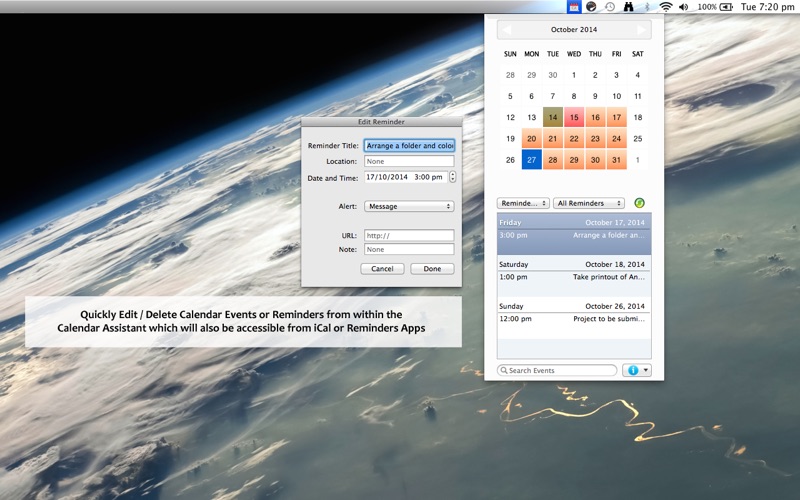The width and height of the screenshot is (800, 500).
Task: Click the Location field
Action: click(409, 161)
